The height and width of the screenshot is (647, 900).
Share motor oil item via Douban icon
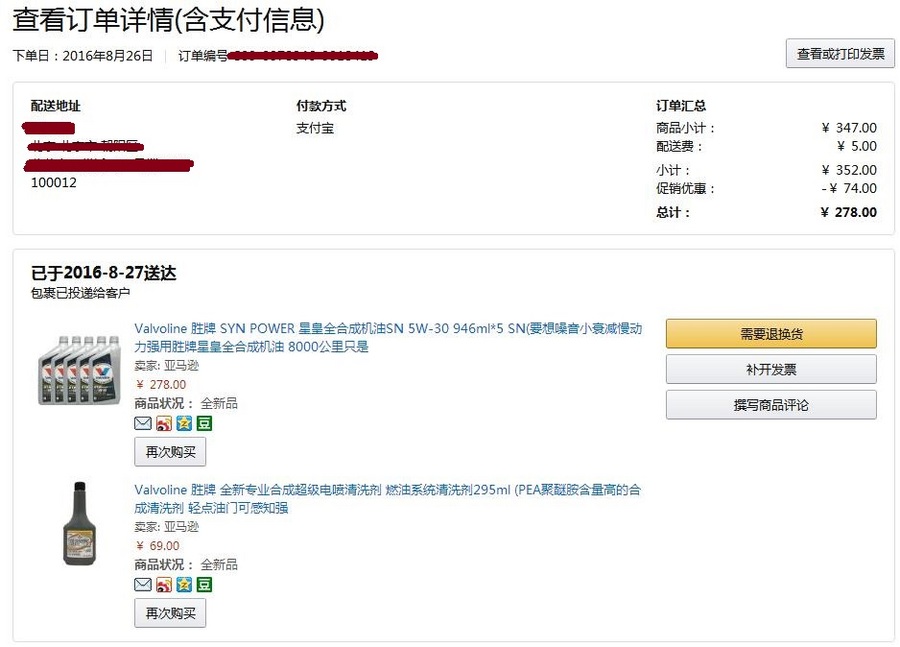[204, 424]
